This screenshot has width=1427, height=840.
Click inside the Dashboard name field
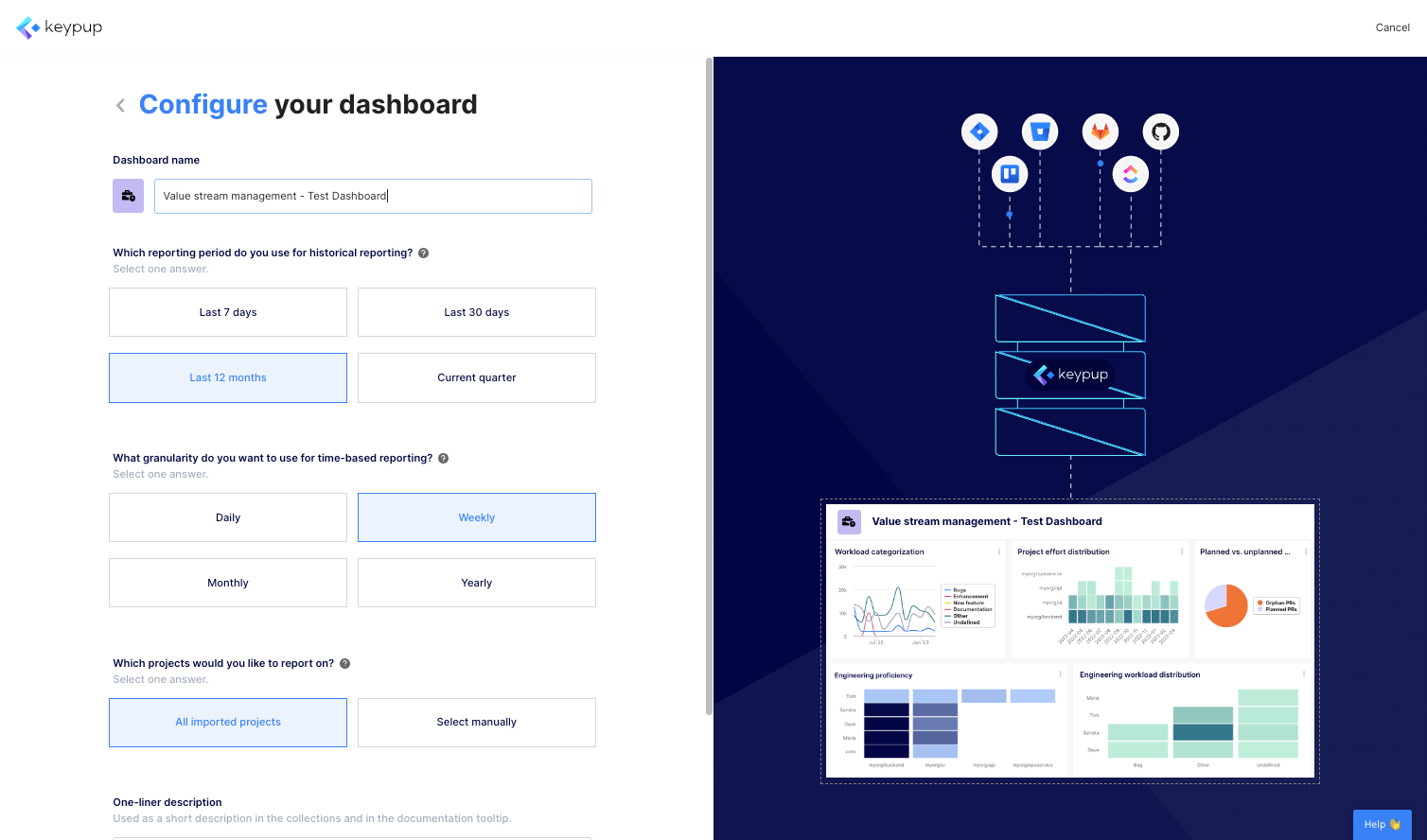(373, 196)
